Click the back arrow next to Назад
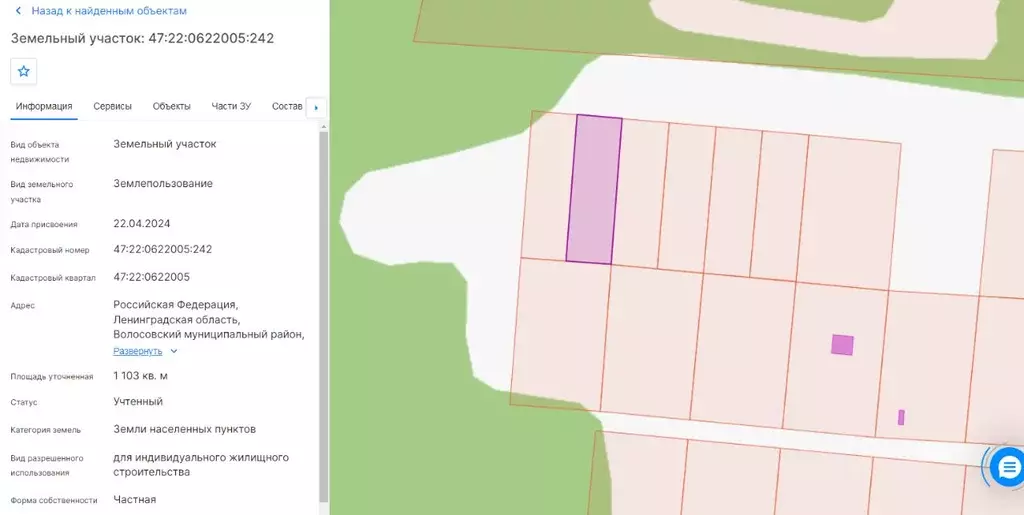Viewport: 1024px width, 515px height. (x=18, y=11)
